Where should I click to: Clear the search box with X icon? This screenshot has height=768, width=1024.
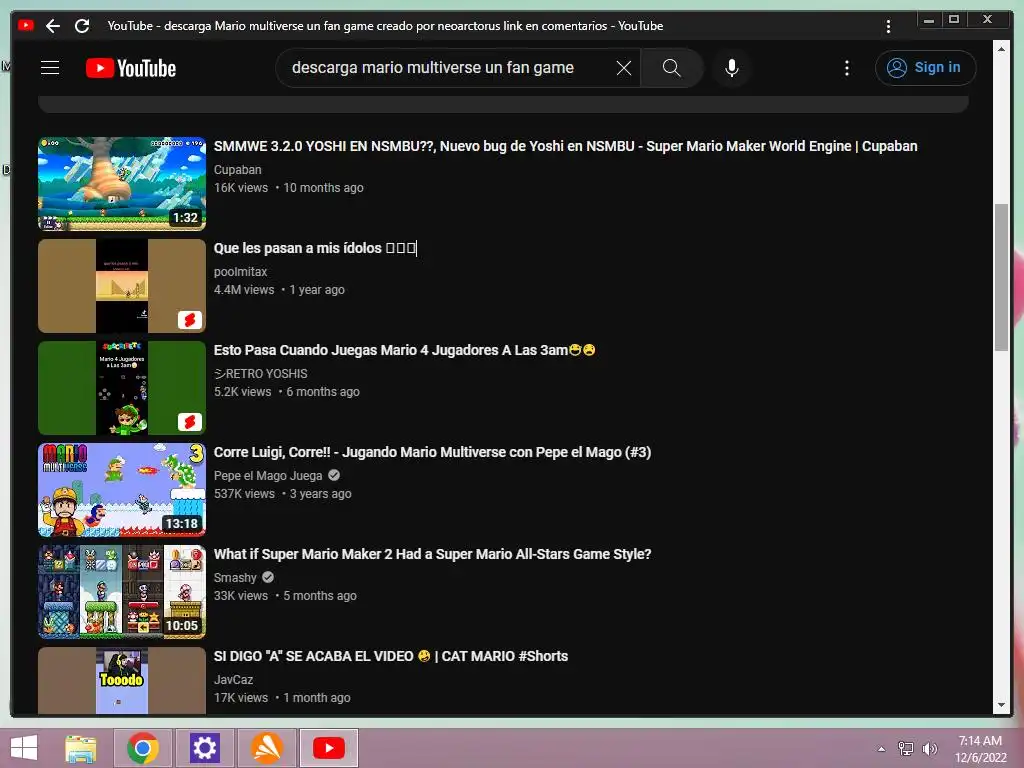coord(624,68)
